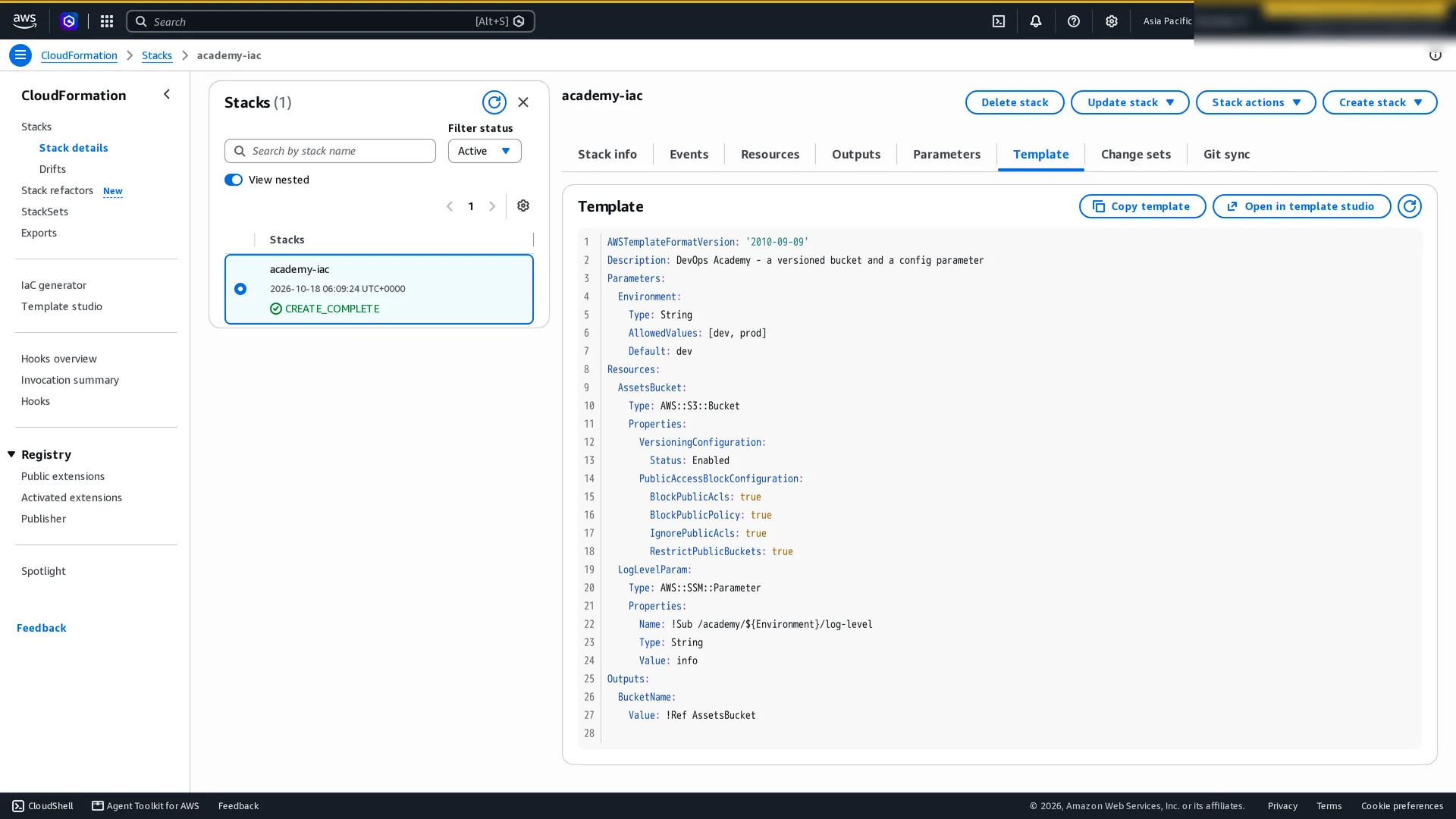Viewport: 1456px width, 819px height.
Task: Open Agent Toolkit for AWS in footer
Action: coord(146,806)
